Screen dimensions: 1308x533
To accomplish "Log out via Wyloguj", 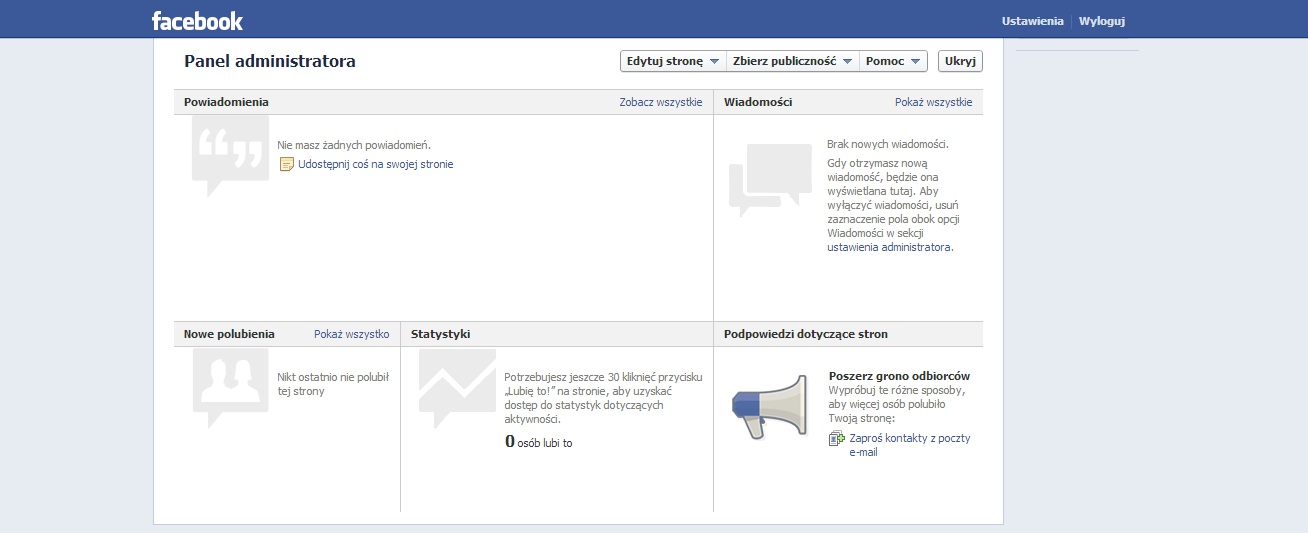I will pyautogui.click(x=1102, y=21).
